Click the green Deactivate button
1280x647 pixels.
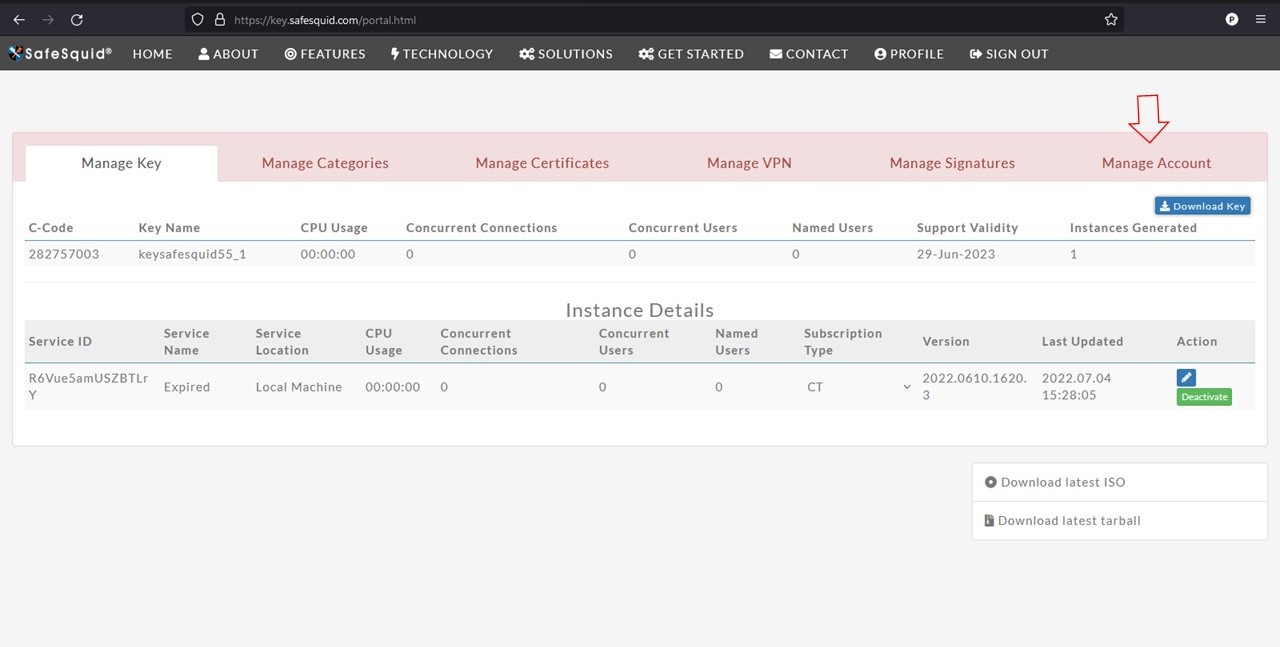click(1204, 397)
